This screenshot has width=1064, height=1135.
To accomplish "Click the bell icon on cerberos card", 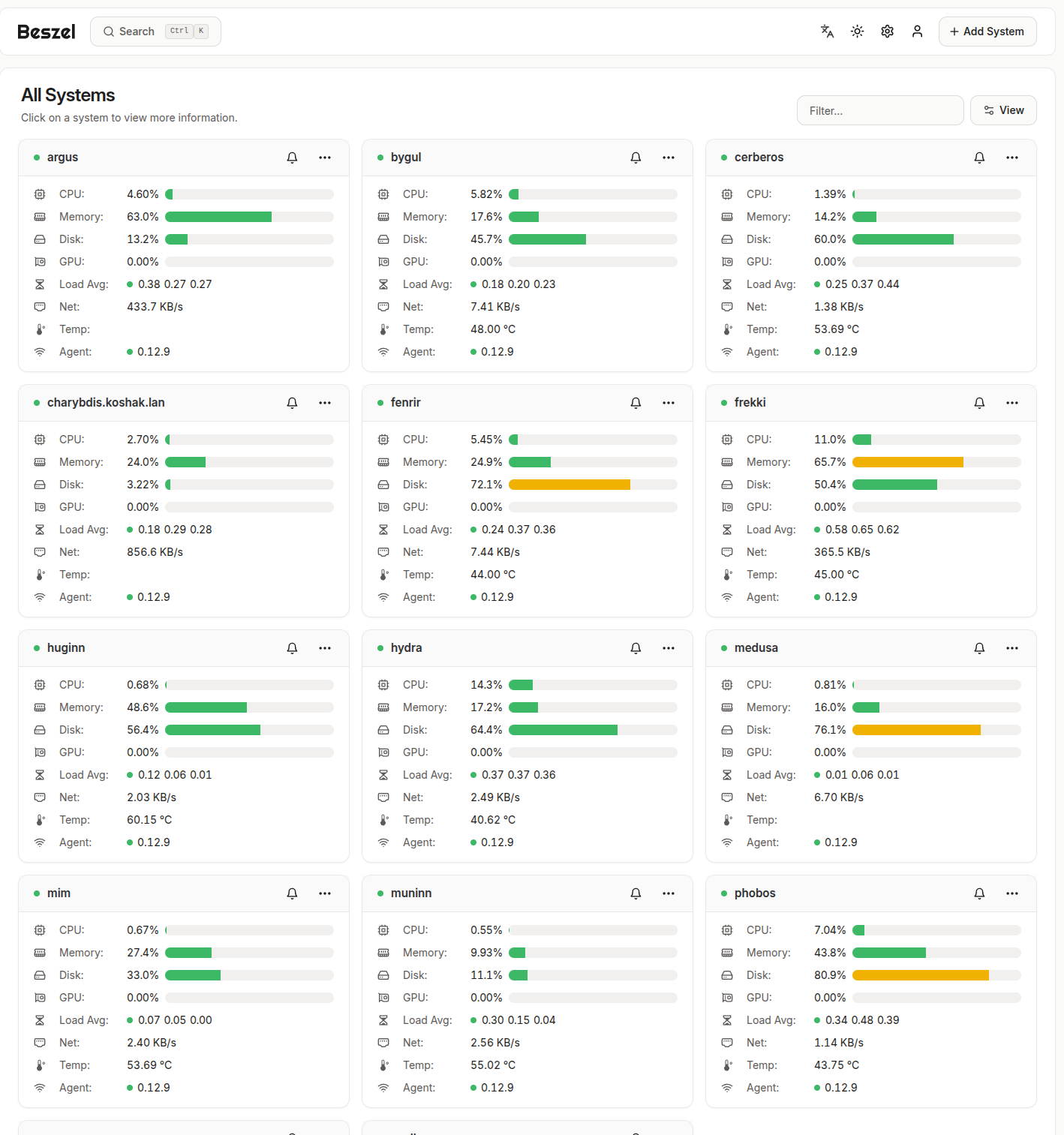I will [979, 158].
